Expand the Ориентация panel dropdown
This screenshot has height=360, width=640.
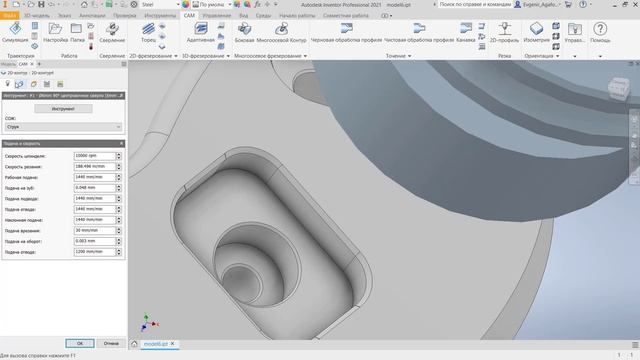pyautogui.click(x=558, y=56)
